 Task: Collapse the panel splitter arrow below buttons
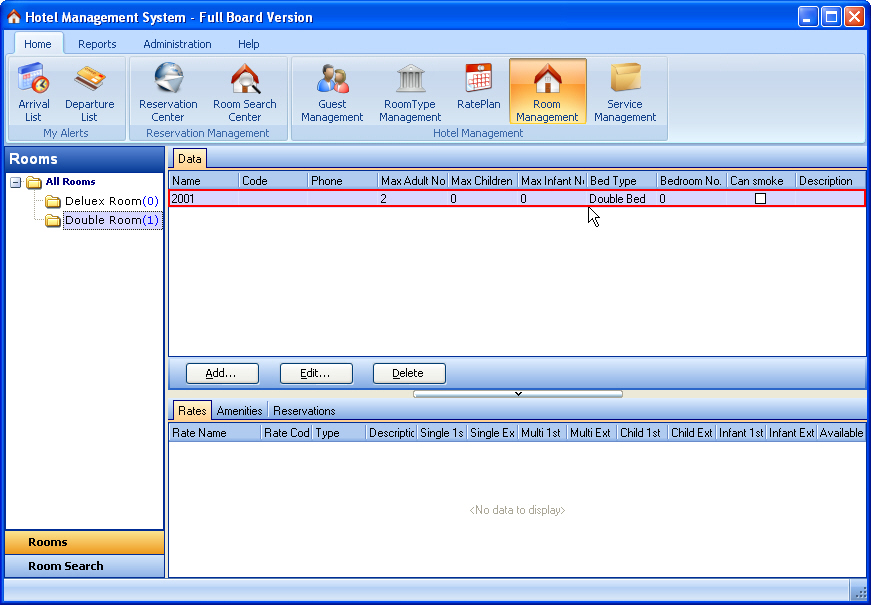[x=518, y=394]
